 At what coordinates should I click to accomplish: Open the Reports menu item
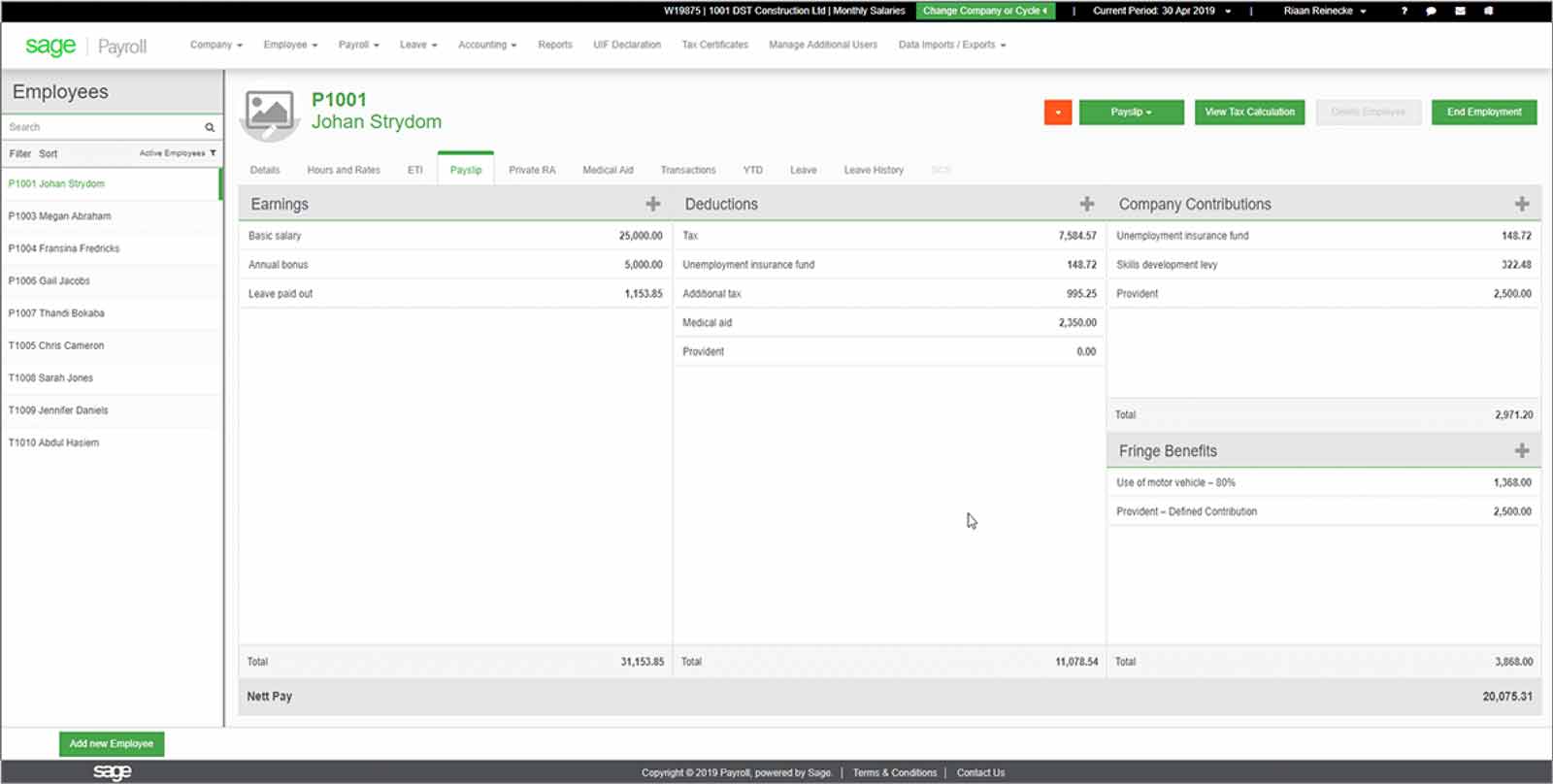pyautogui.click(x=555, y=45)
